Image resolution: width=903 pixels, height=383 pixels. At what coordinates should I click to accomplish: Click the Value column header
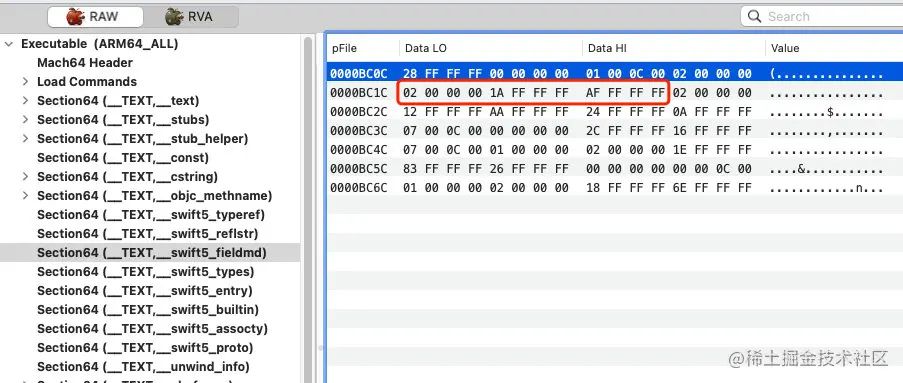(834, 48)
